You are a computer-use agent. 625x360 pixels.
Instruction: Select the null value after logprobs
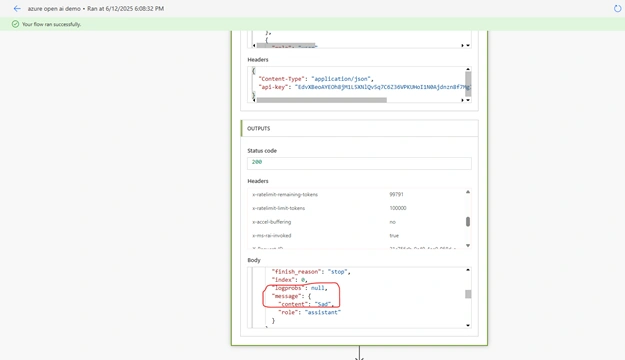(318, 288)
